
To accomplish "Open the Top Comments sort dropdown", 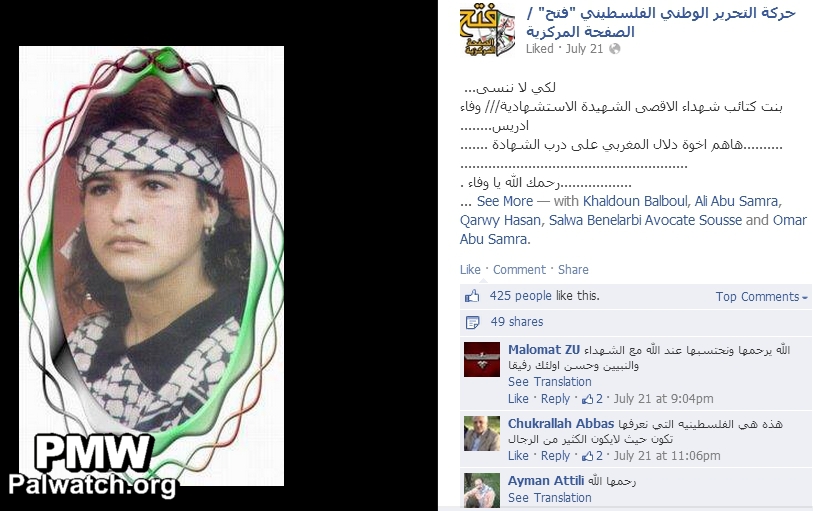I will [762, 297].
